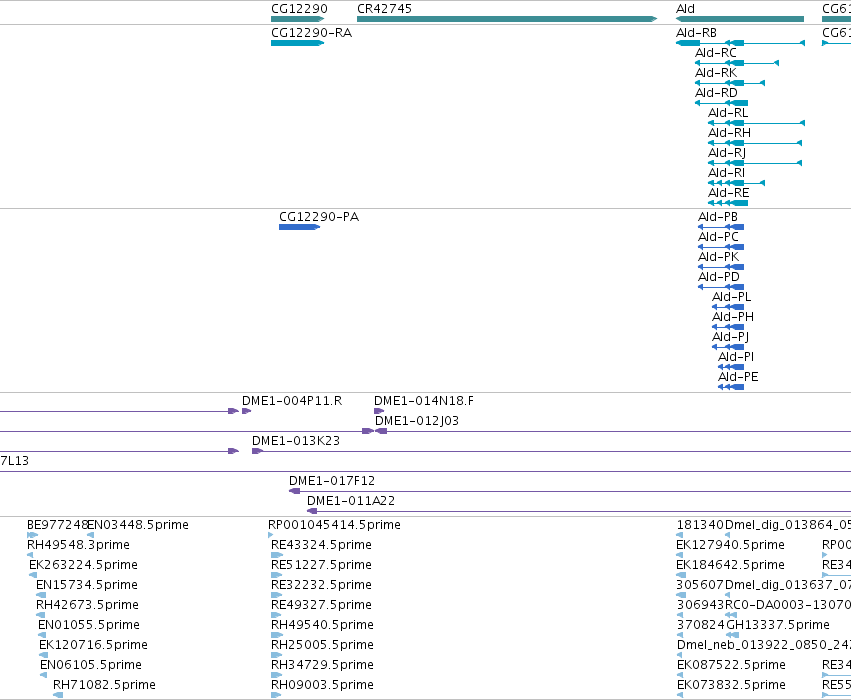
Task: Click the Ald-PD protein
Action: 721,287
